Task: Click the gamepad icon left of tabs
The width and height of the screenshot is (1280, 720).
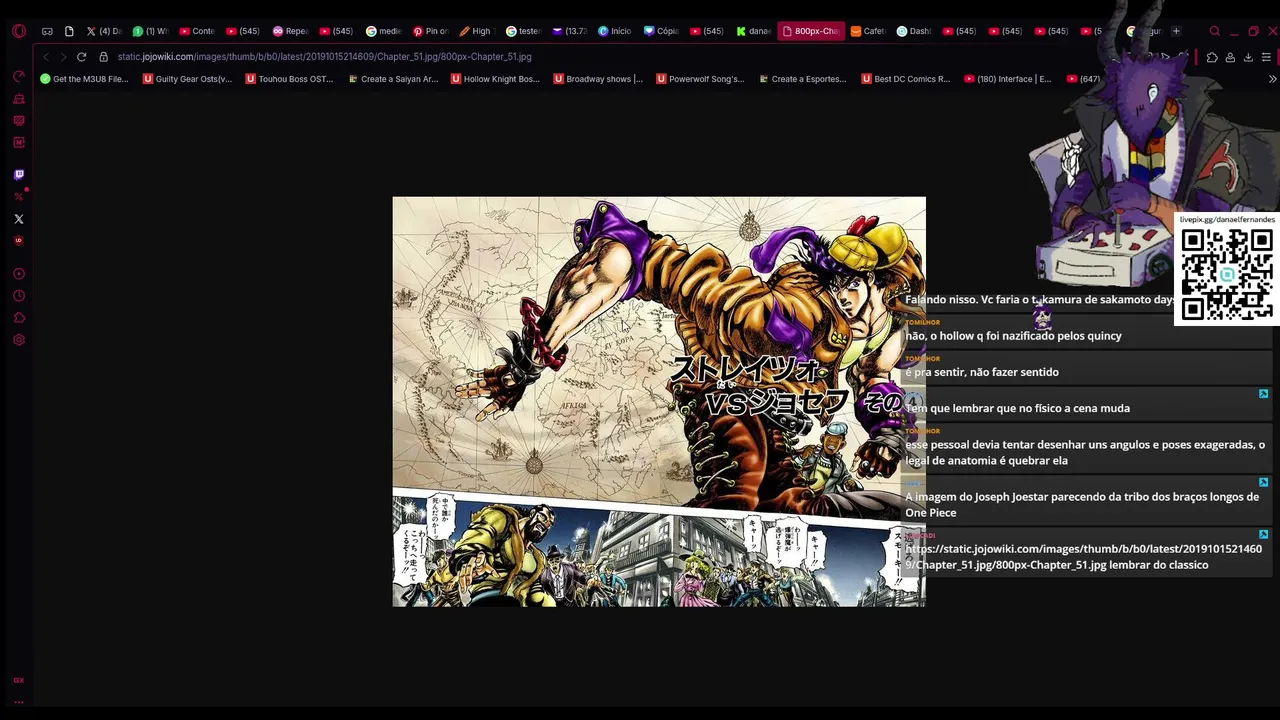Action: point(47,31)
